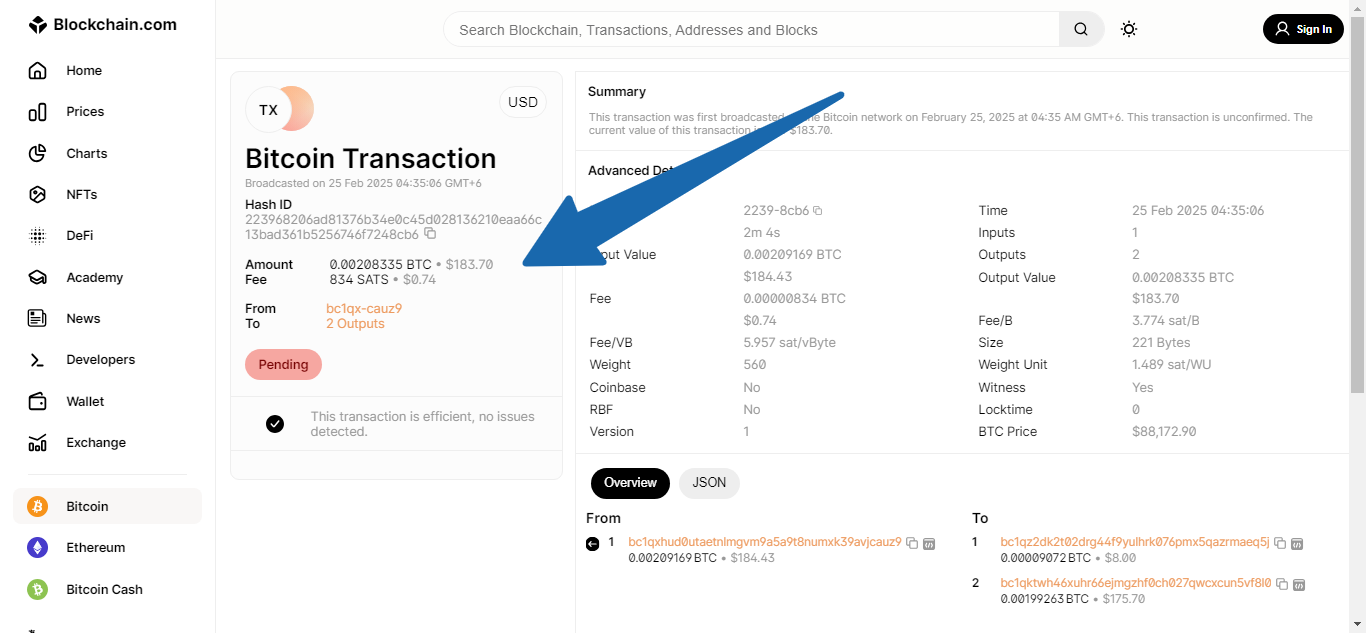
Task: Toggle the light/dark theme sun icon
Action: tap(1129, 29)
